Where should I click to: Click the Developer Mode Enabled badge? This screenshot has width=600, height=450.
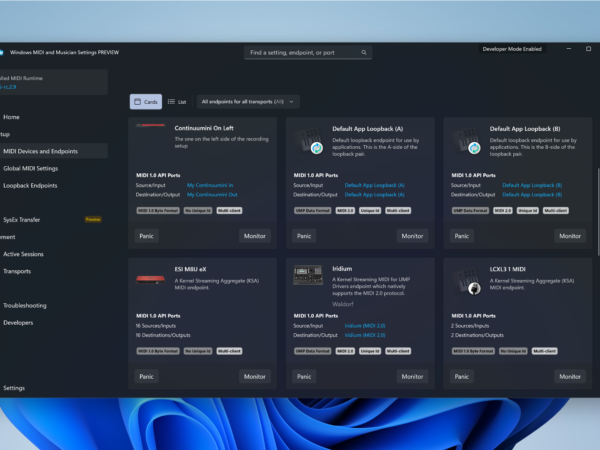(x=512, y=49)
